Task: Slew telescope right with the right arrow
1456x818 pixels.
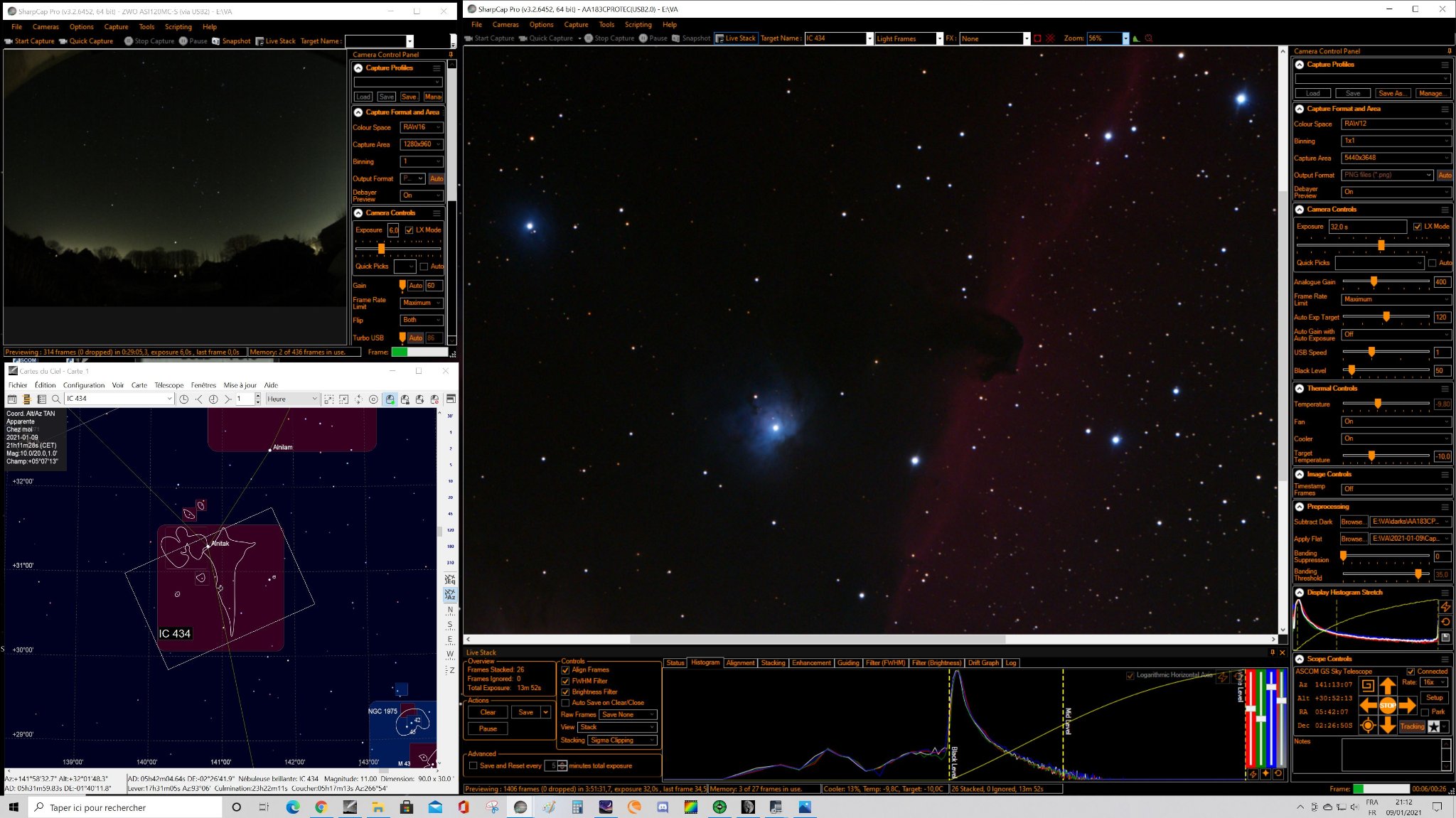Action: [1408, 706]
